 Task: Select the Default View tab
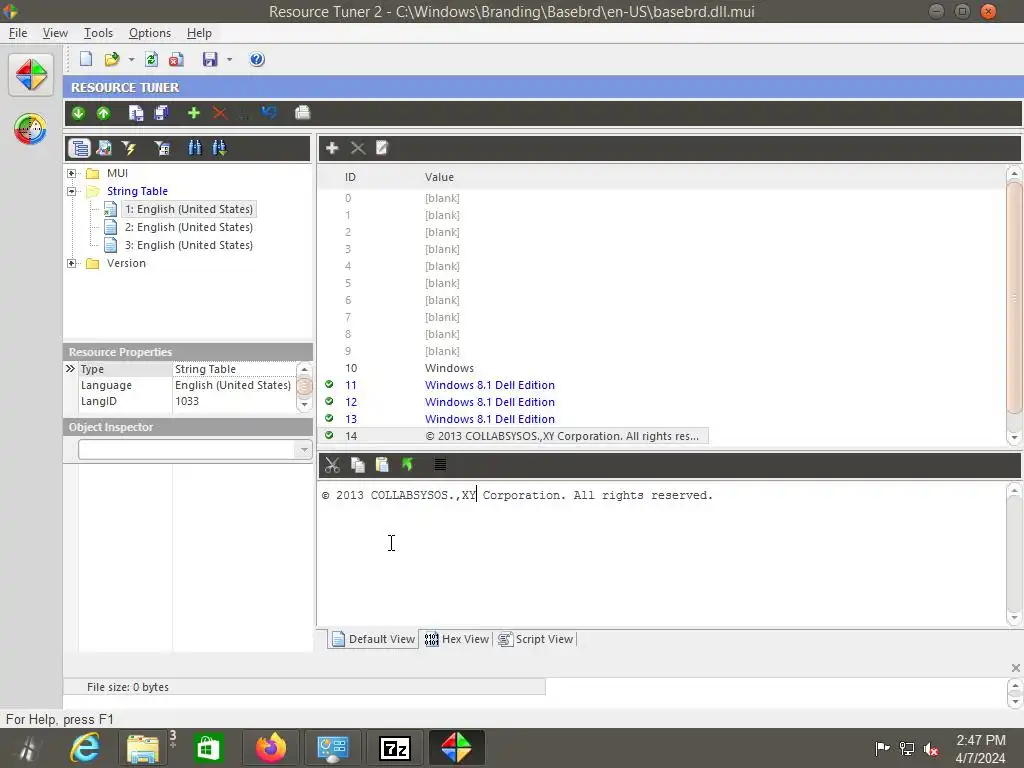point(373,639)
